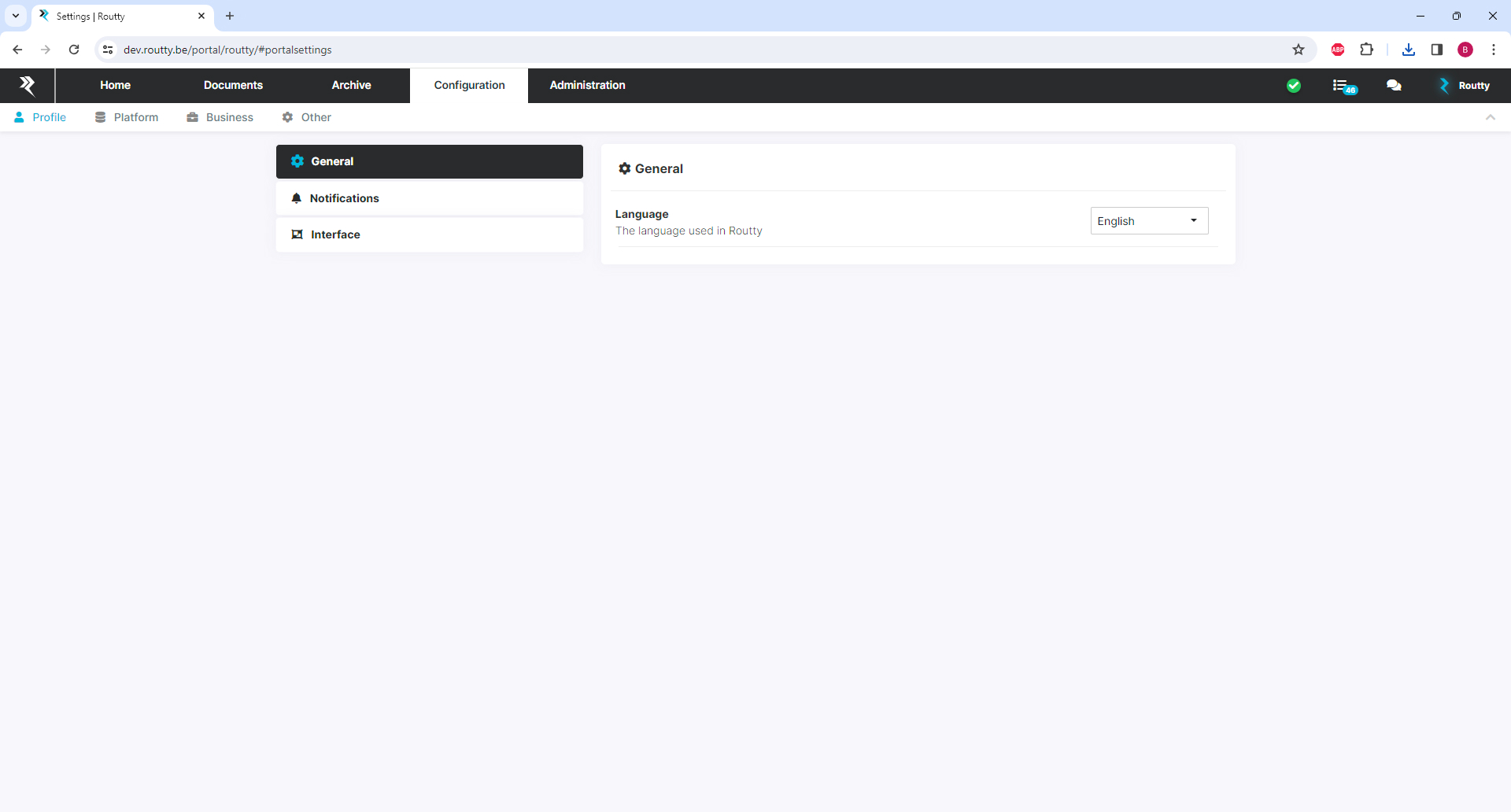Collapse the sub-navigation bar chevron

click(1490, 117)
